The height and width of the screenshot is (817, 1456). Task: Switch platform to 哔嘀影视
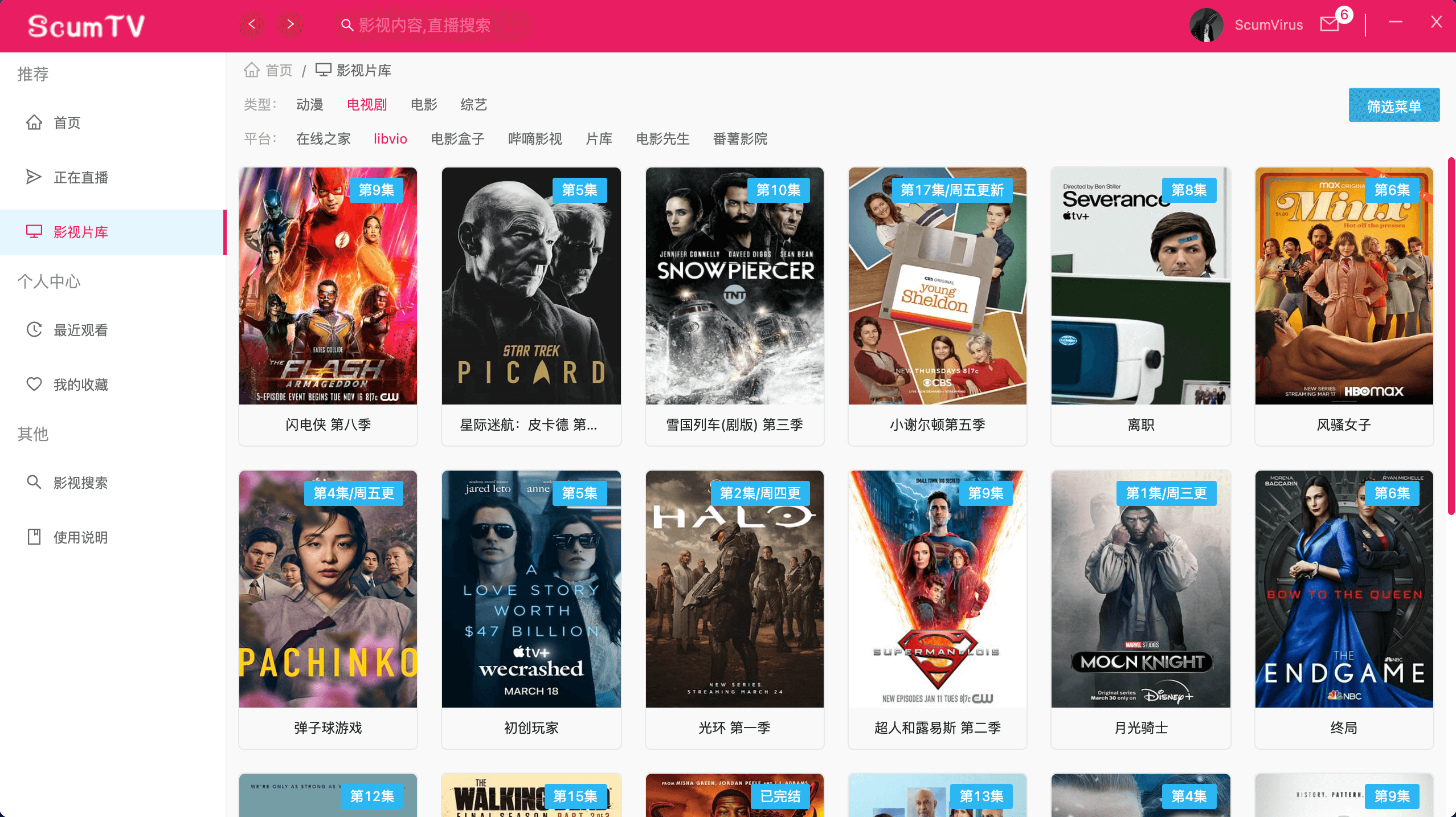click(535, 139)
